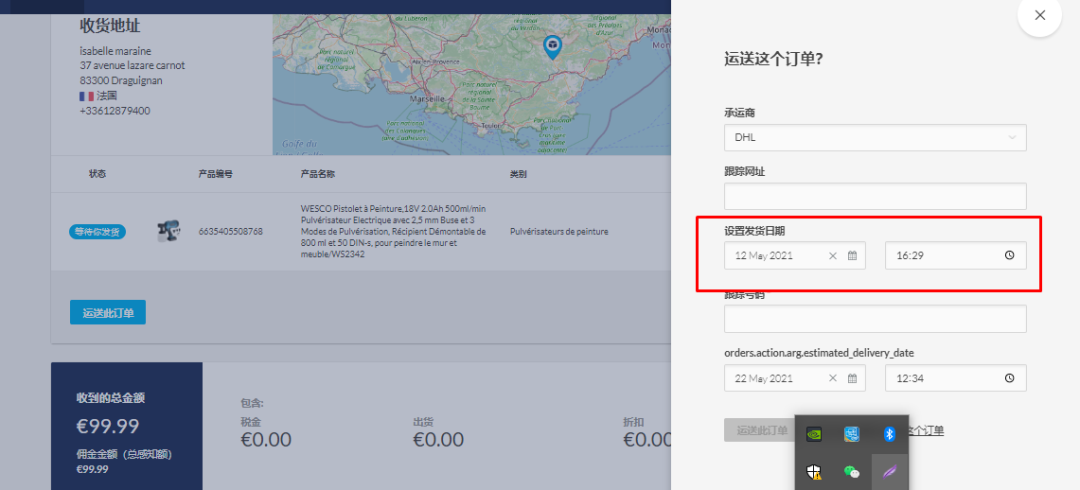The height and width of the screenshot is (490, 1080).
Task: Click the tracking URL input field
Action: (875, 196)
